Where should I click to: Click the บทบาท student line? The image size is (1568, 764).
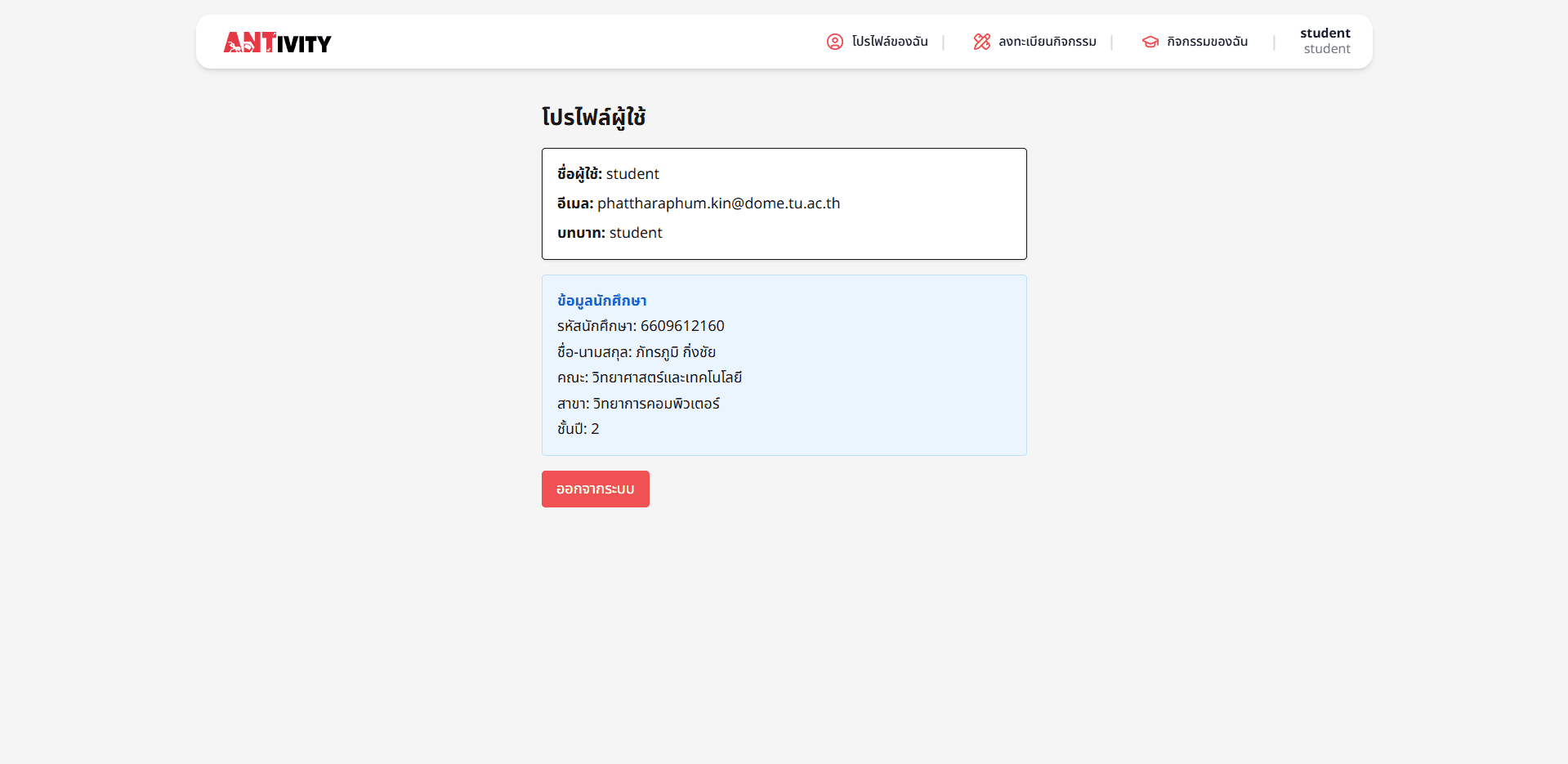610,233
